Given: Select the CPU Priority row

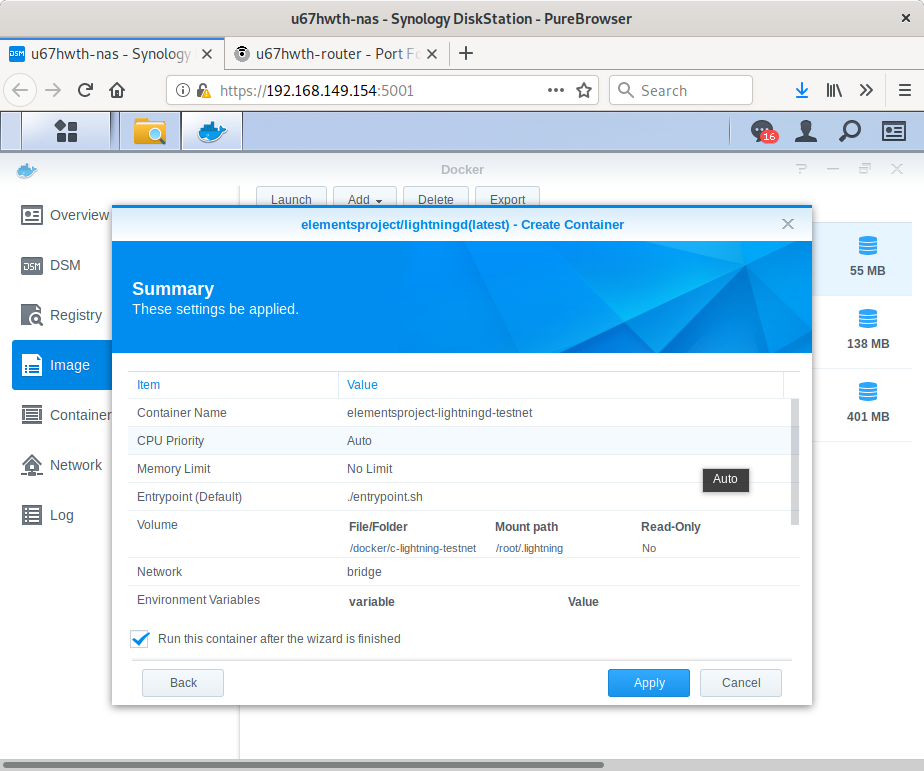Looking at the screenshot, I should click(x=460, y=441).
